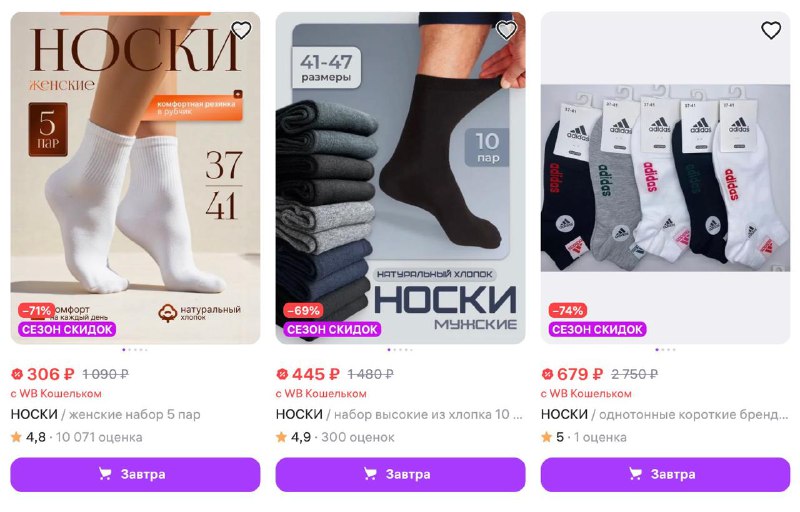
Task: Click star icon next to rating 5
Action: pyautogui.click(x=546, y=437)
